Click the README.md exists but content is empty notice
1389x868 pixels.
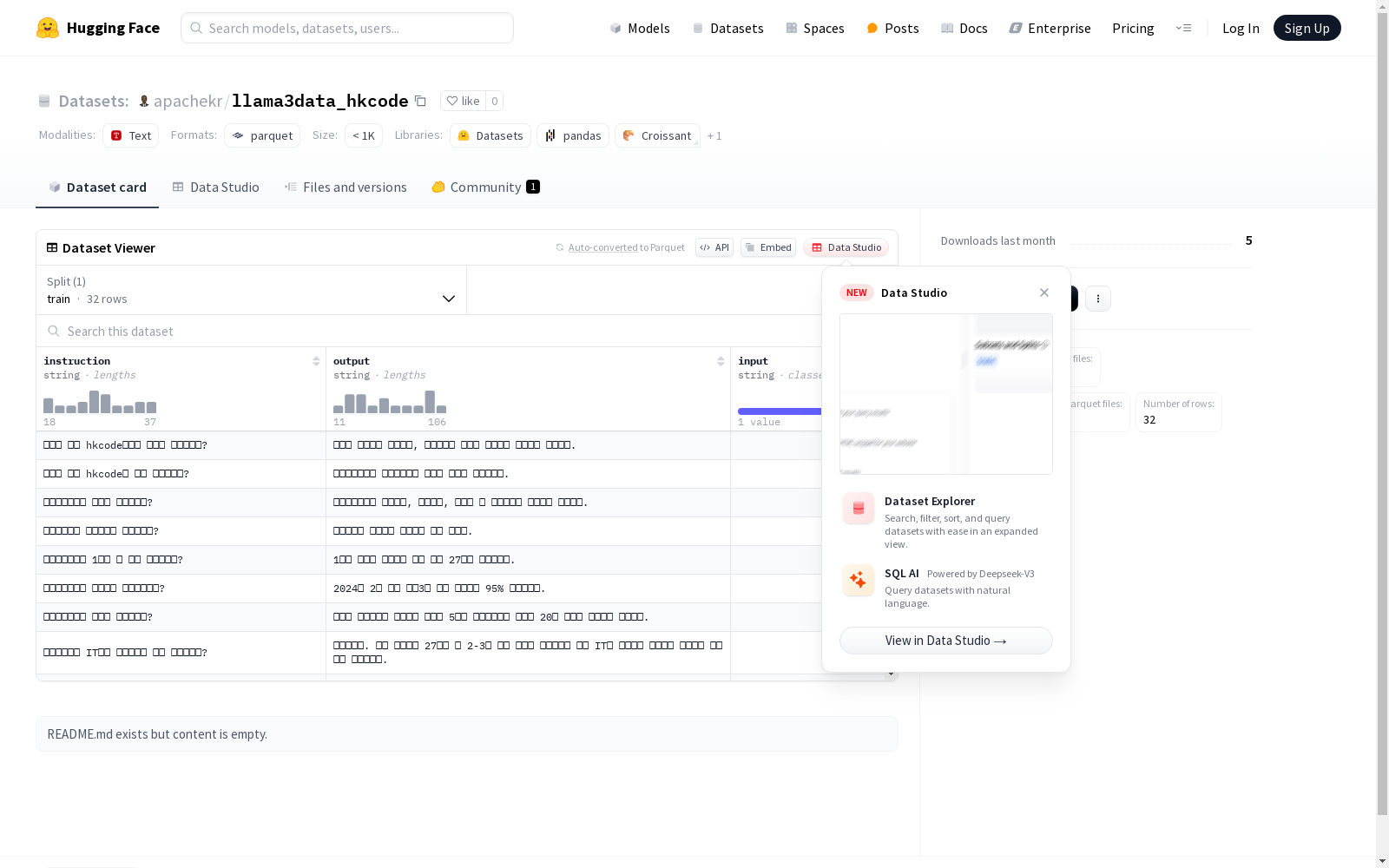coord(467,734)
